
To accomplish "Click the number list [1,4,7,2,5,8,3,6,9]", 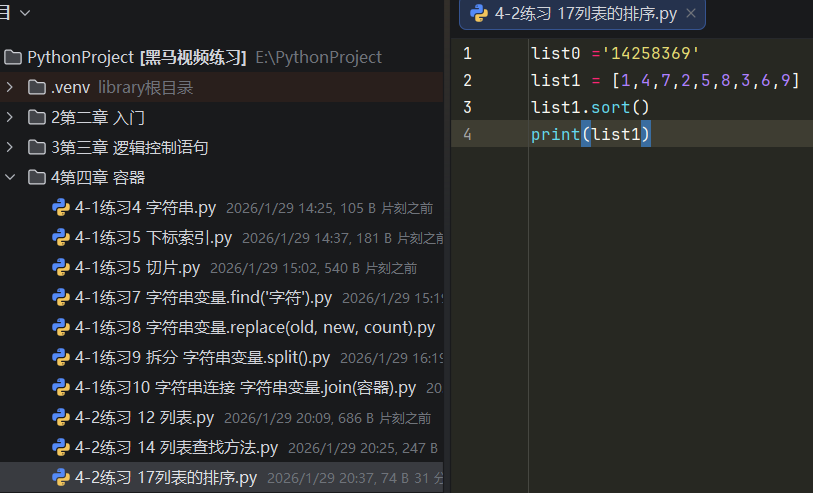I will tap(706, 80).
